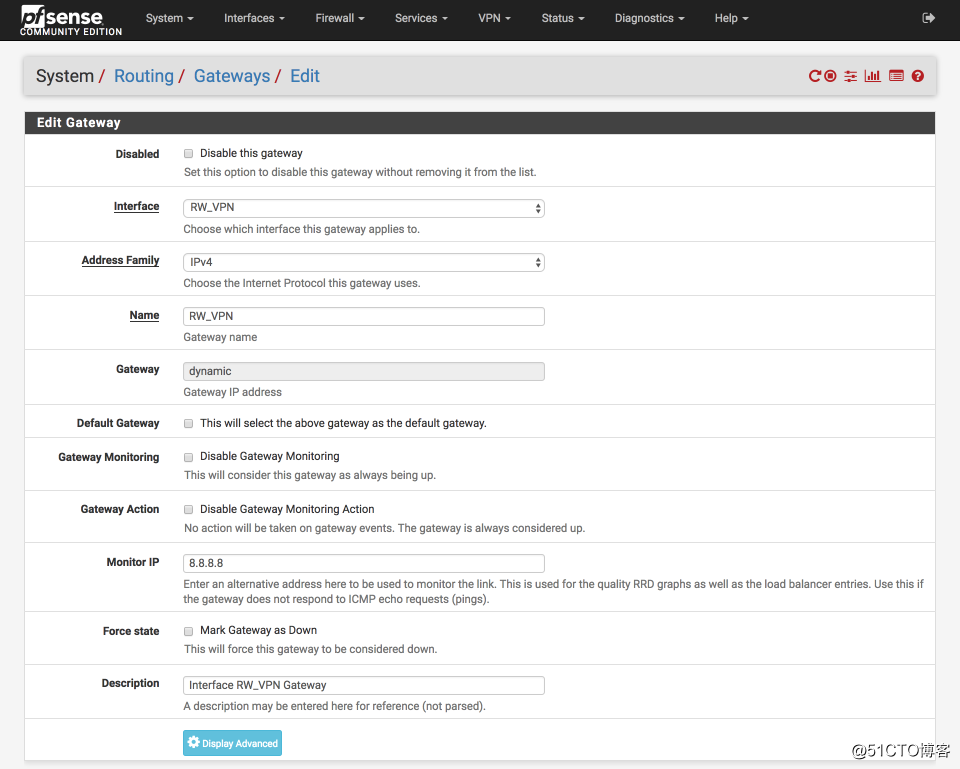Open the Services menu
This screenshot has height=769, width=960.
click(421, 18)
